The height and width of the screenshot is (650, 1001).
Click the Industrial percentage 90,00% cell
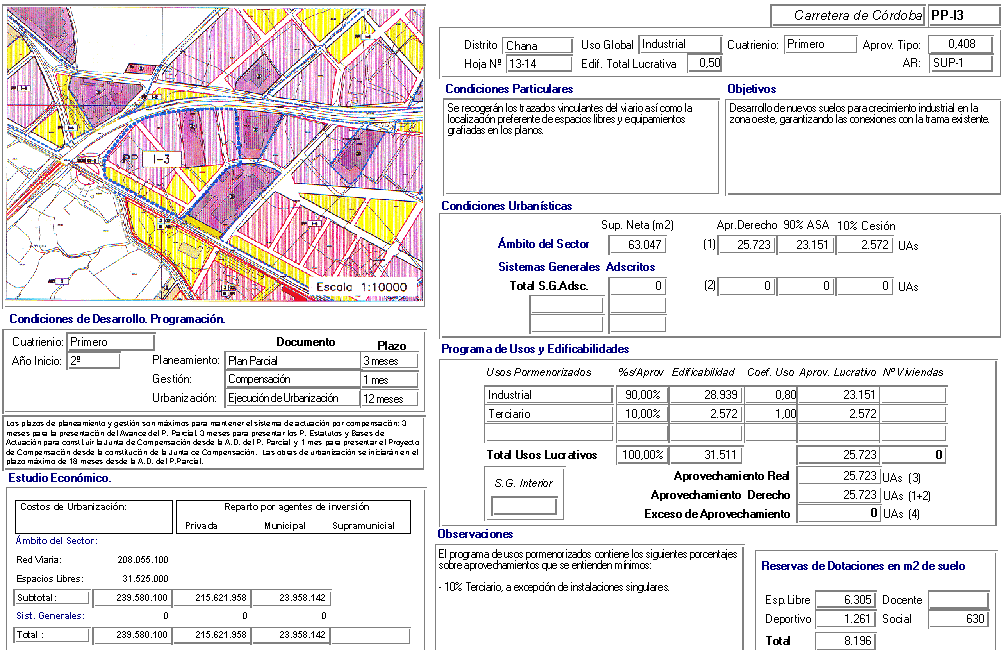point(640,395)
